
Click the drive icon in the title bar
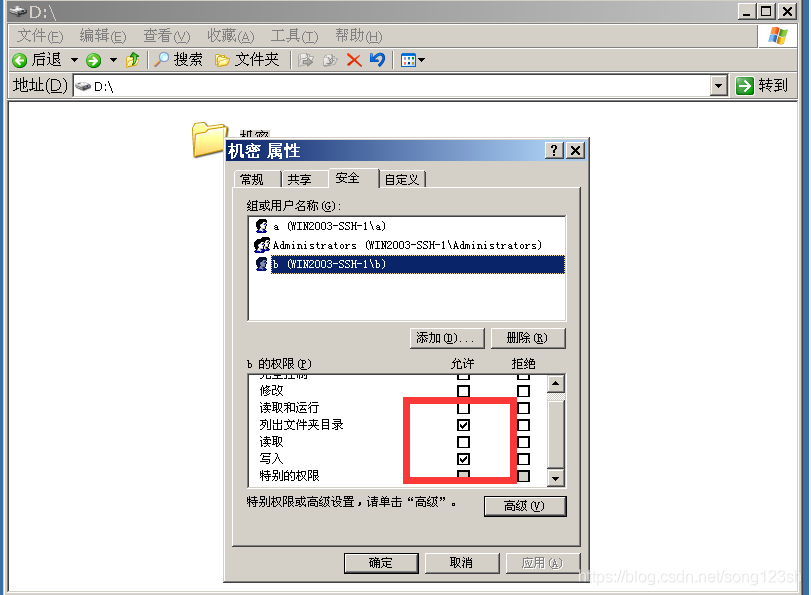[19, 11]
